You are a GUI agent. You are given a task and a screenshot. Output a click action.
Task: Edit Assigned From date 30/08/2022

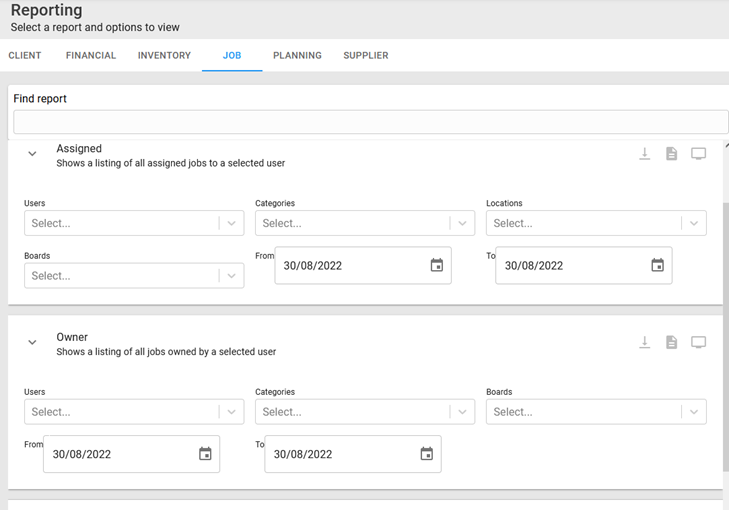point(312,265)
